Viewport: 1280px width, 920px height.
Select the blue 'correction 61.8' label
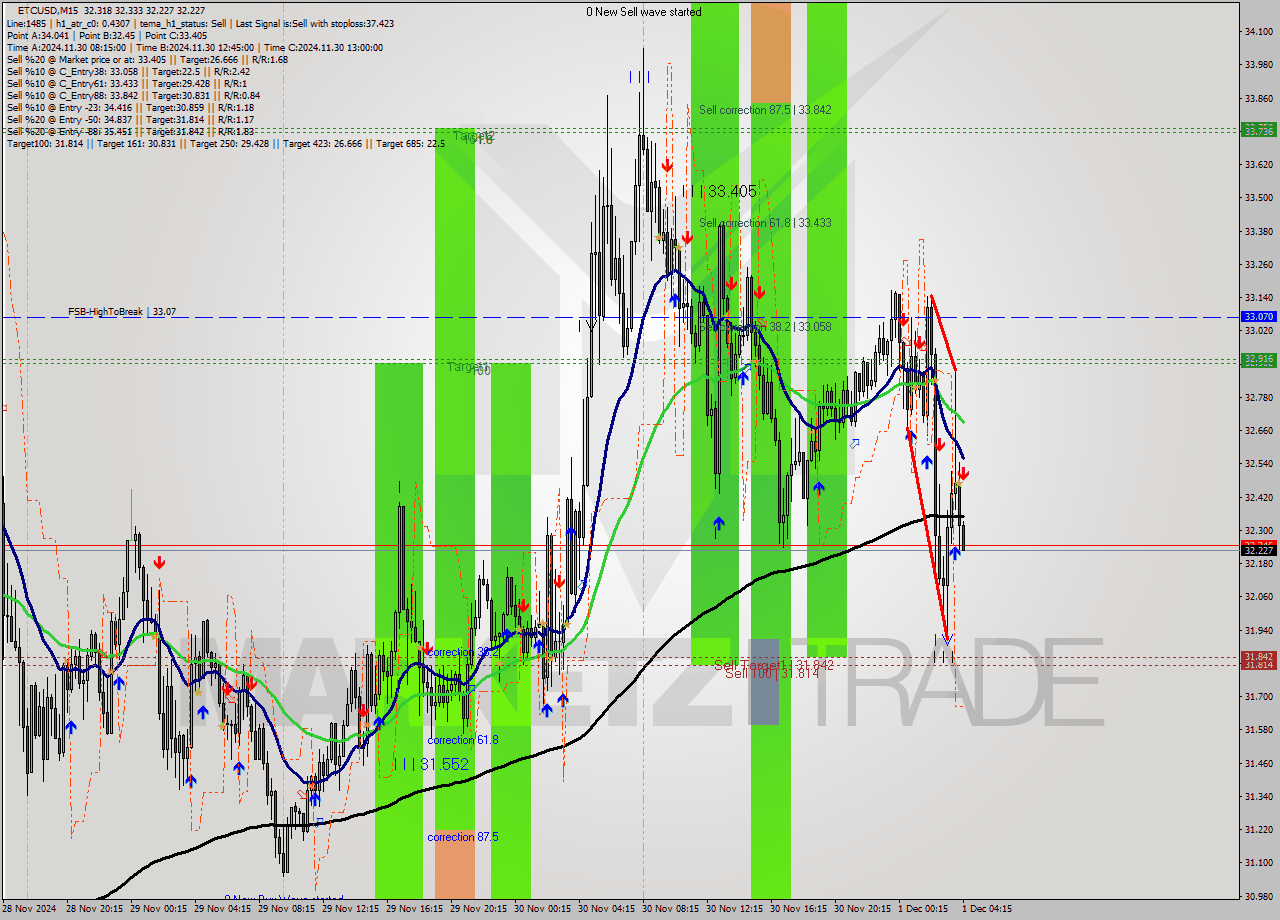tap(462, 740)
